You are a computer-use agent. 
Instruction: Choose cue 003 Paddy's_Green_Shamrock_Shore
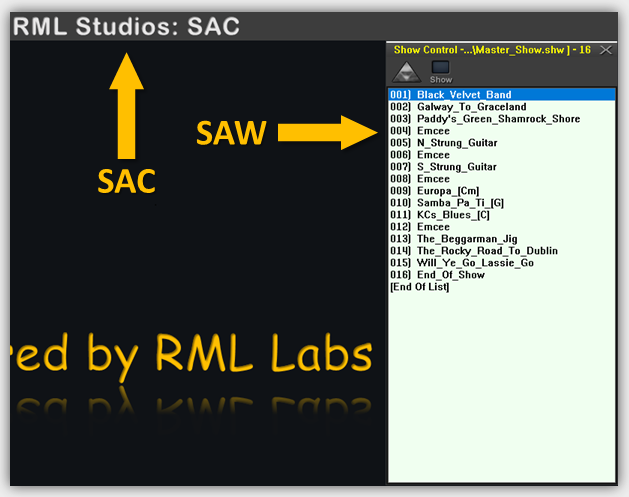click(x=484, y=119)
